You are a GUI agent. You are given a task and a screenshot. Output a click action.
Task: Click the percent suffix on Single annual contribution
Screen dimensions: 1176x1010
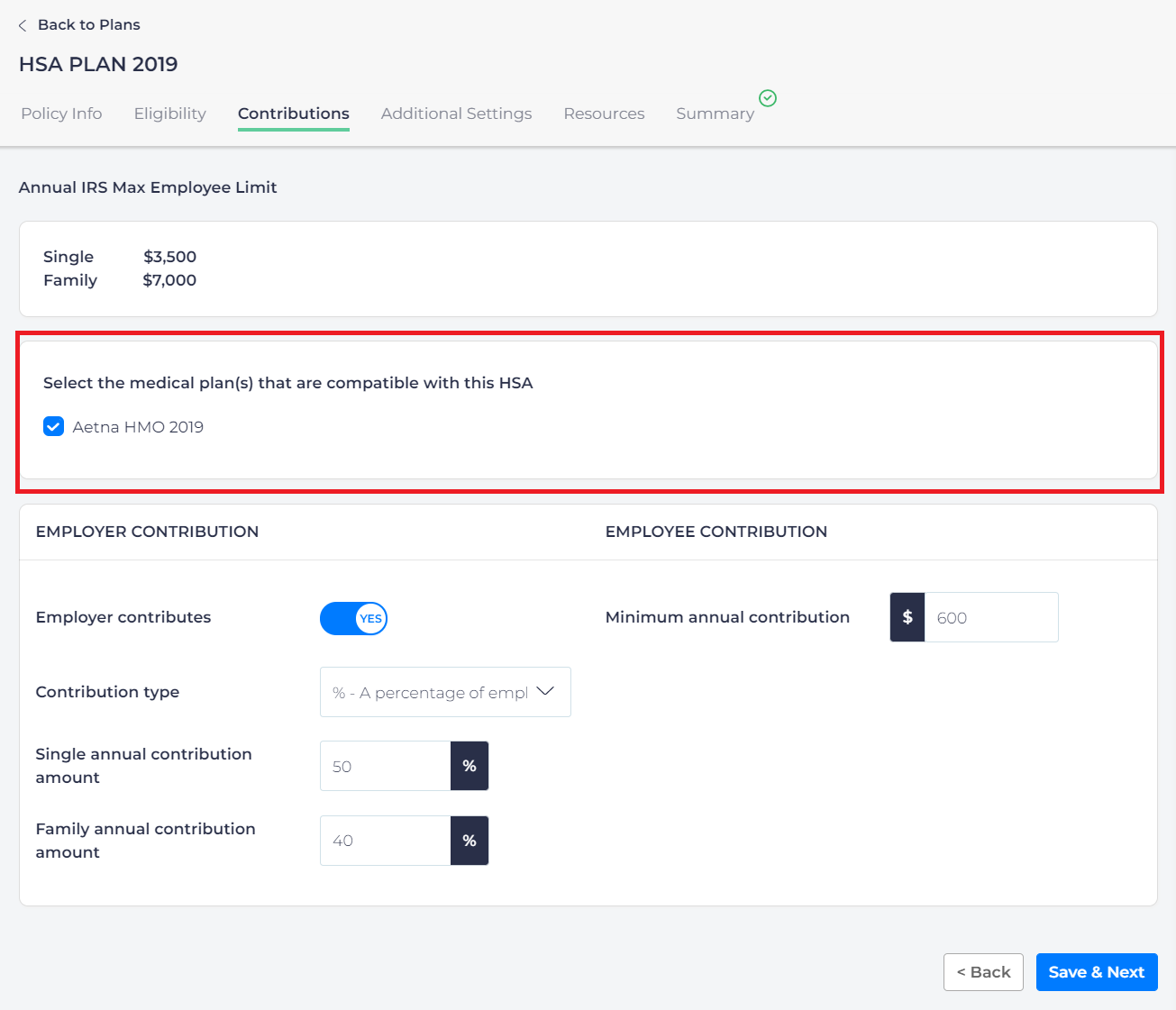[x=469, y=766]
